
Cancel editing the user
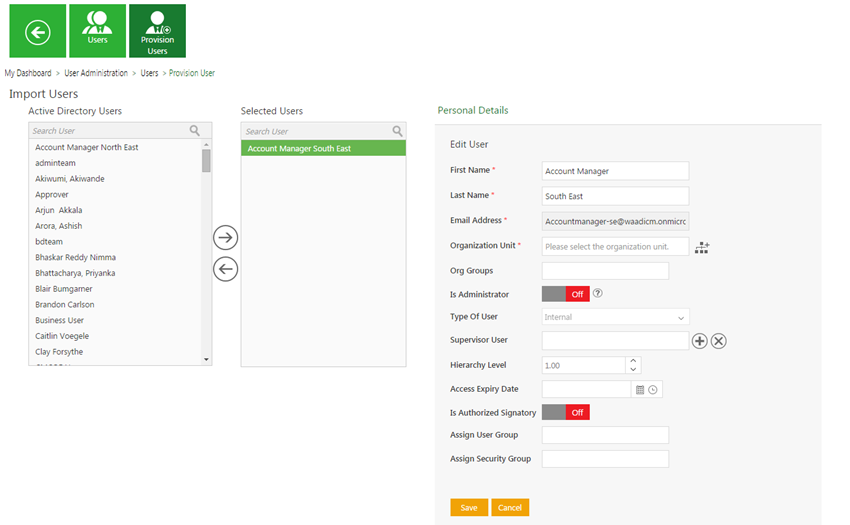click(510, 508)
